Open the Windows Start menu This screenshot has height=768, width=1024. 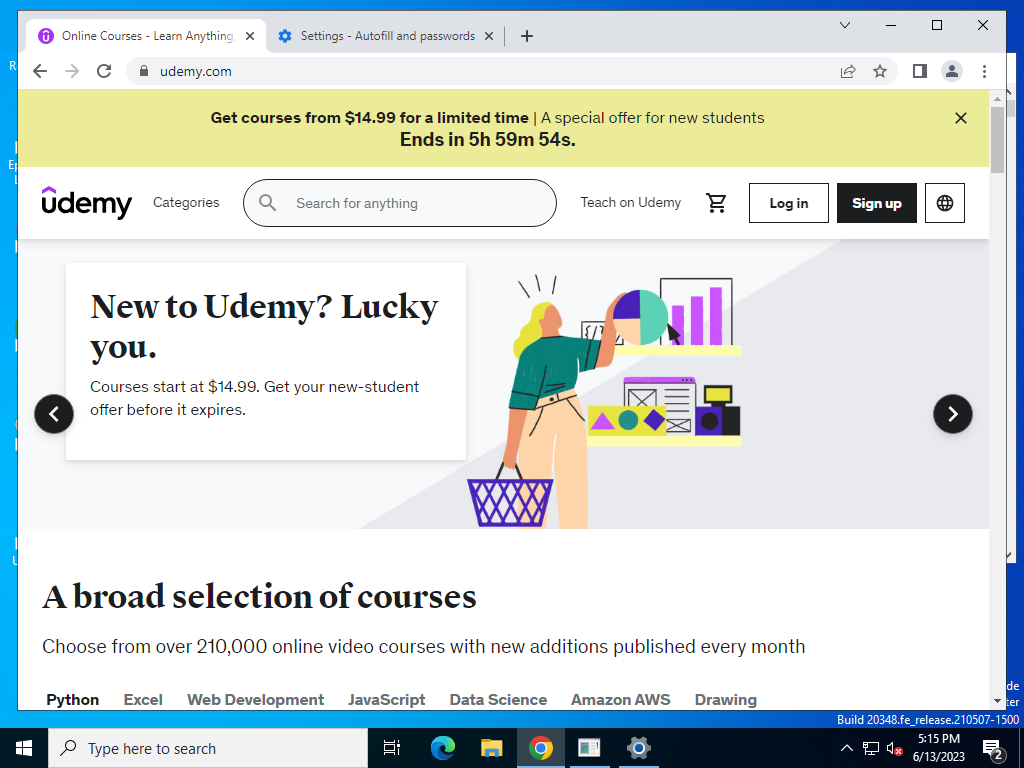coord(24,748)
